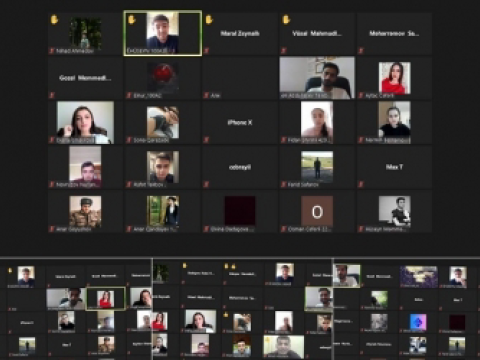The height and width of the screenshot is (360, 480).
Task: Select Nihad Ahmedov's forest profile picture
Action: [x=85, y=33]
